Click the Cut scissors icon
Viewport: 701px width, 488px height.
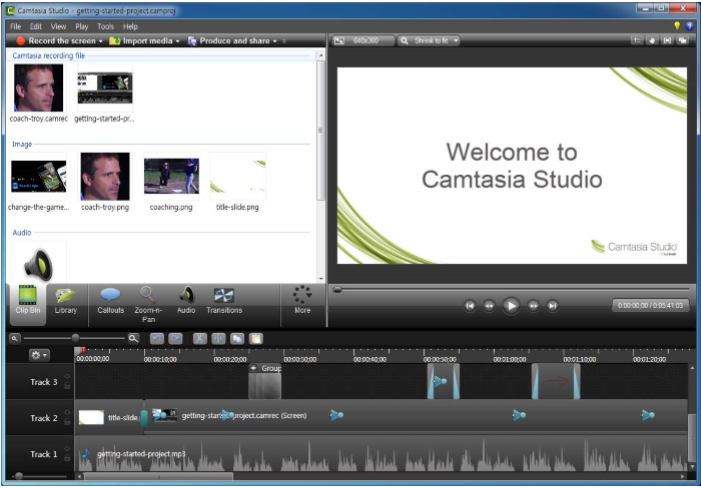(x=200, y=339)
